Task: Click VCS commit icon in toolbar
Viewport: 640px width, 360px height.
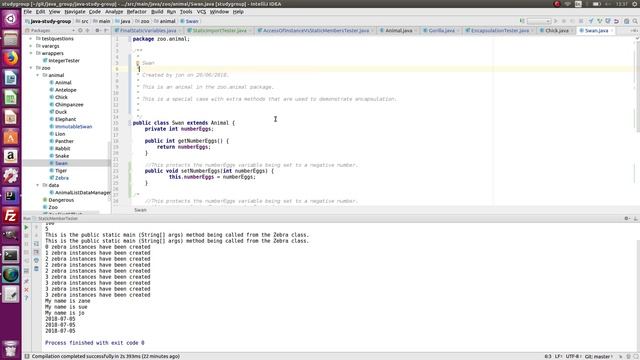Action: [600, 21]
